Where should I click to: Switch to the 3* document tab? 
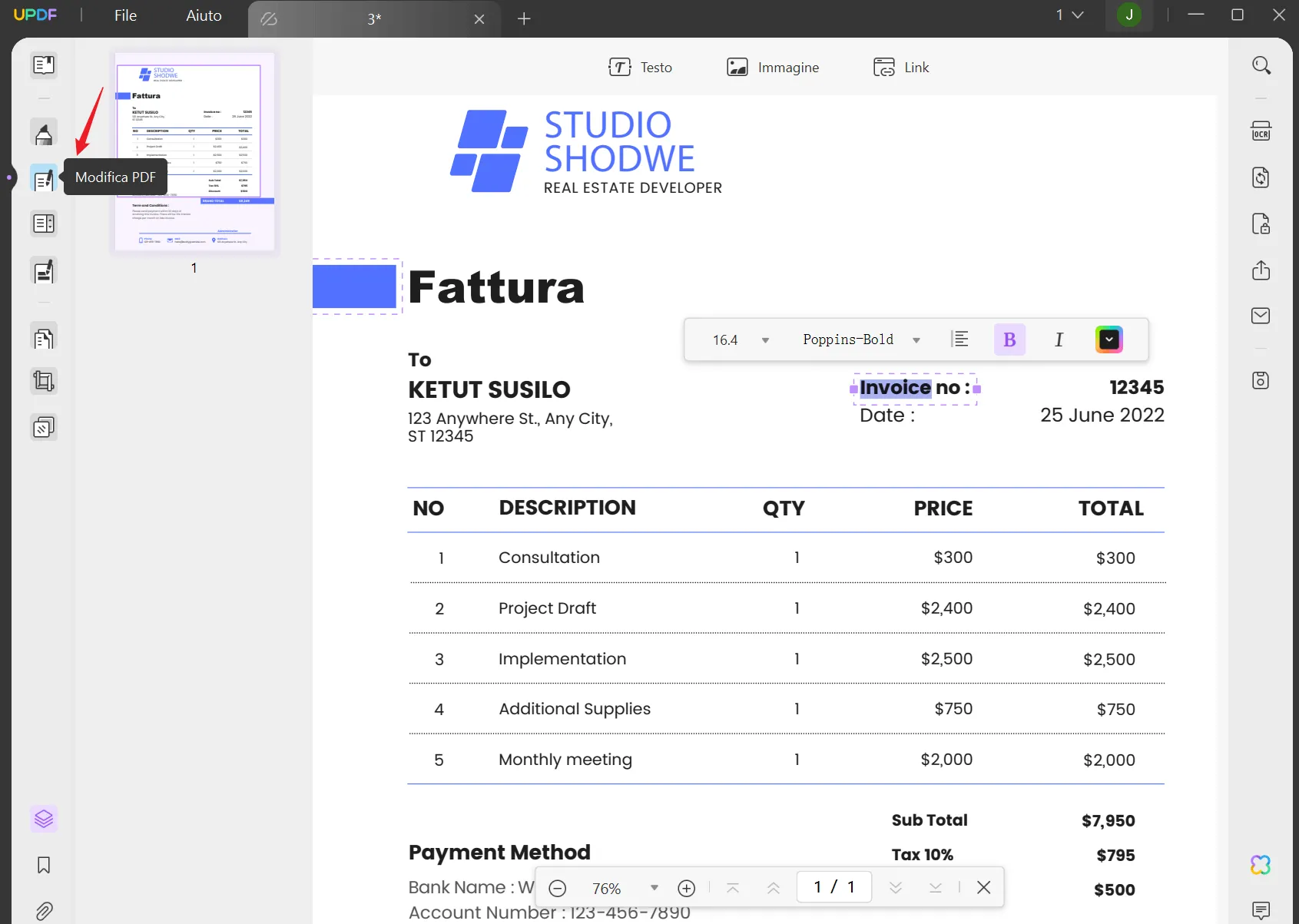374,19
